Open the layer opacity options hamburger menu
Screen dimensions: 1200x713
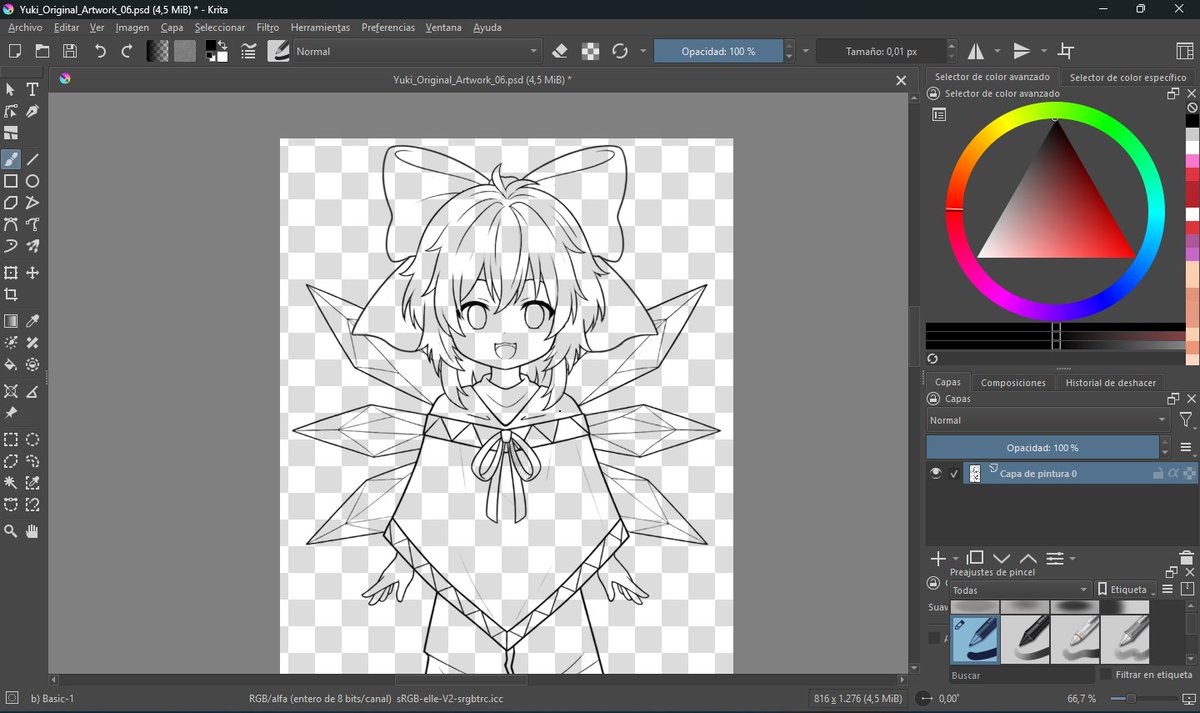pos(1186,447)
